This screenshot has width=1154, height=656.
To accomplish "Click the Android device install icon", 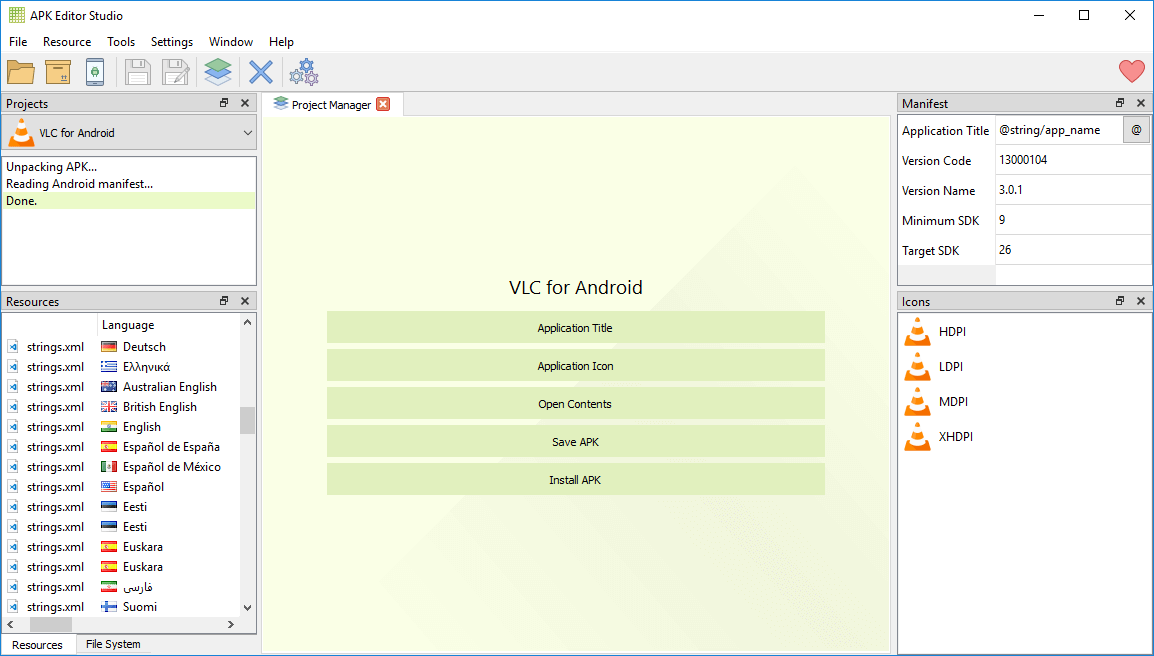I will tap(95, 71).
